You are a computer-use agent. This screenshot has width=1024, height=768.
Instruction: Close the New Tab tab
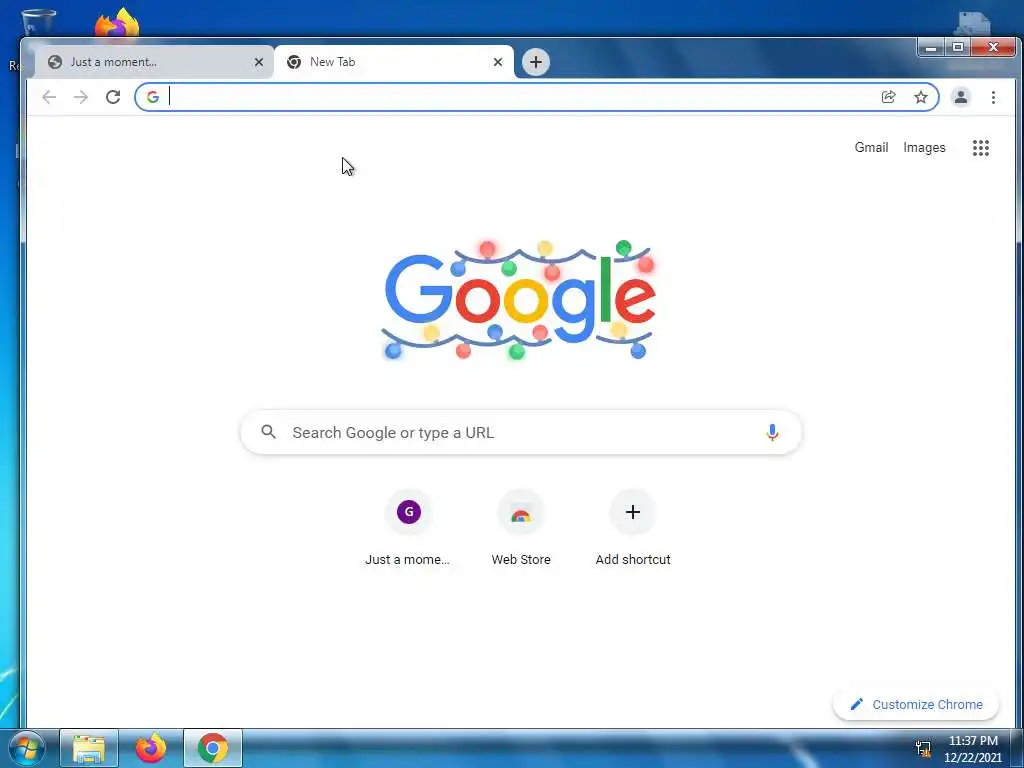click(x=498, y=62)
